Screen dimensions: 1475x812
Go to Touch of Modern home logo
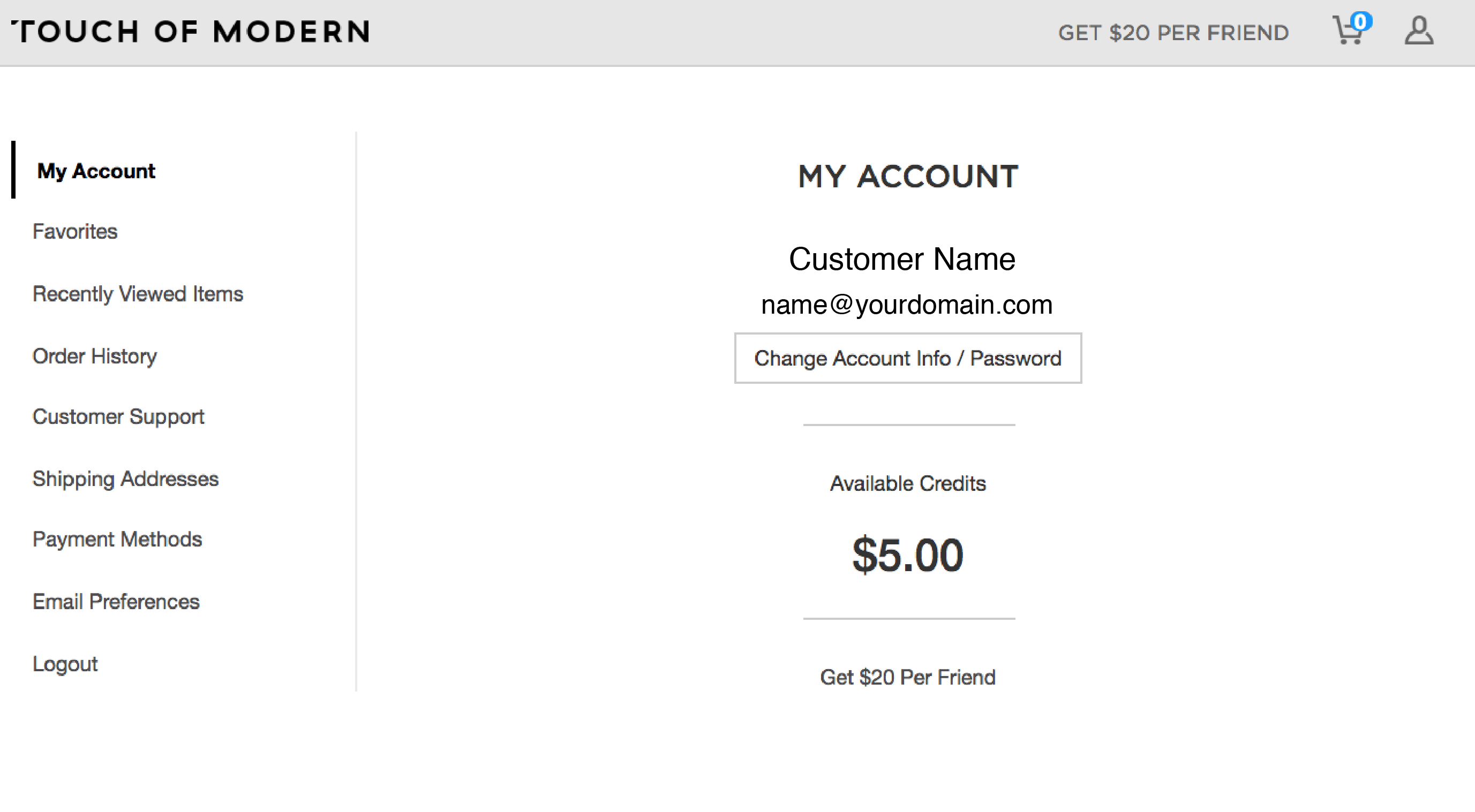(191, 32)
